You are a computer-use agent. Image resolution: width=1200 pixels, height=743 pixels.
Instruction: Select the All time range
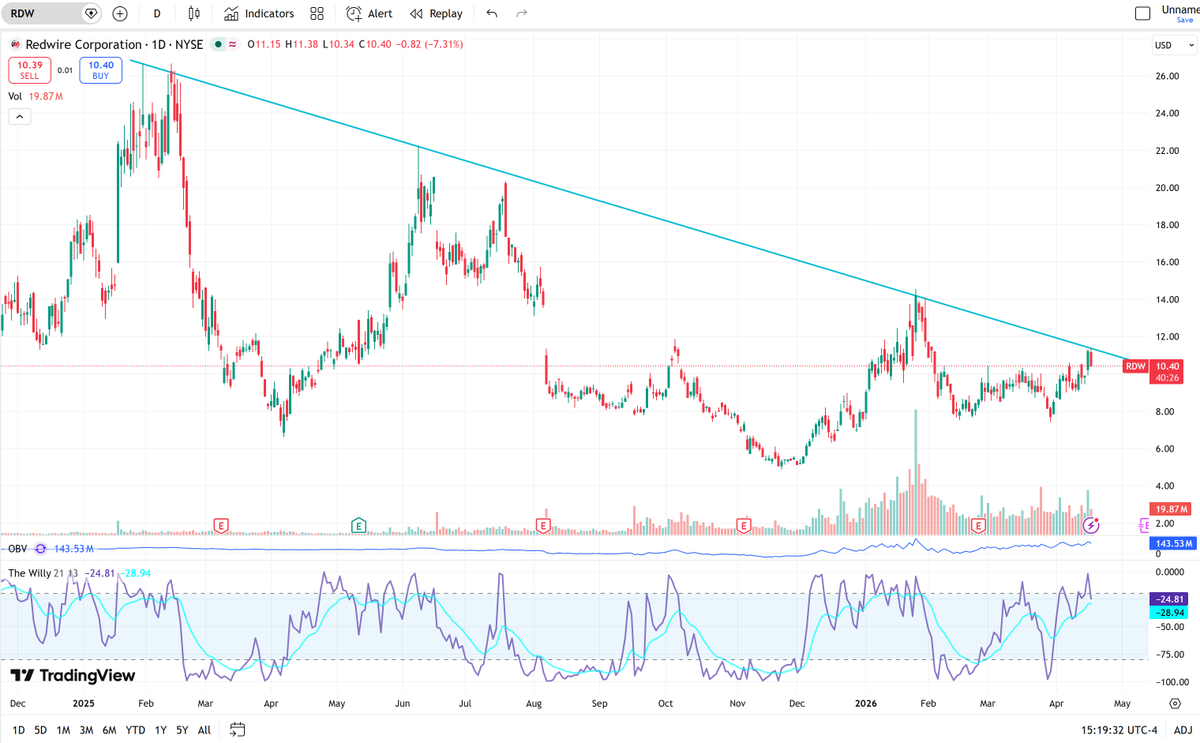tap(204, 730)
